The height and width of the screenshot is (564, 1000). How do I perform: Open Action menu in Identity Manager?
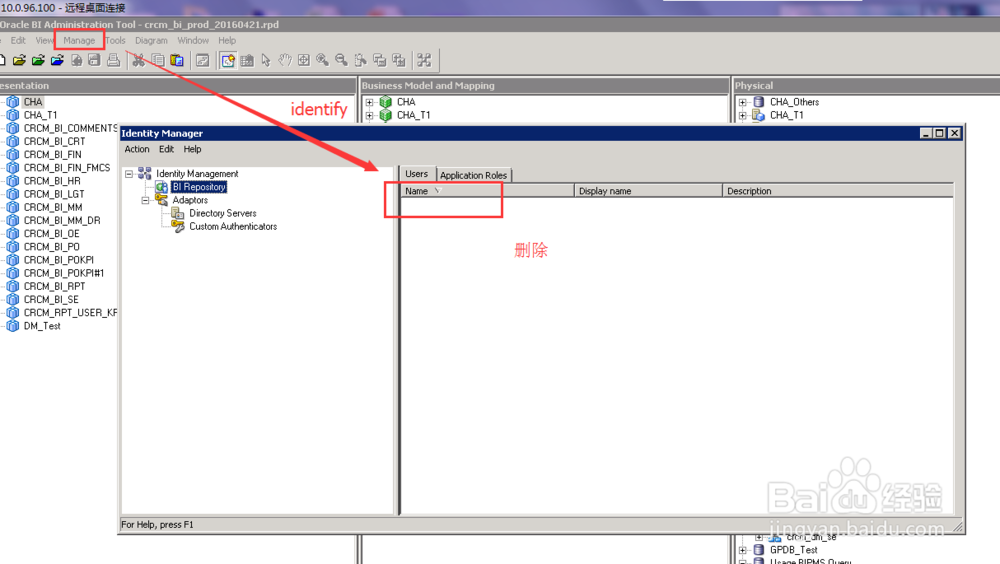[x=136, y=149]
